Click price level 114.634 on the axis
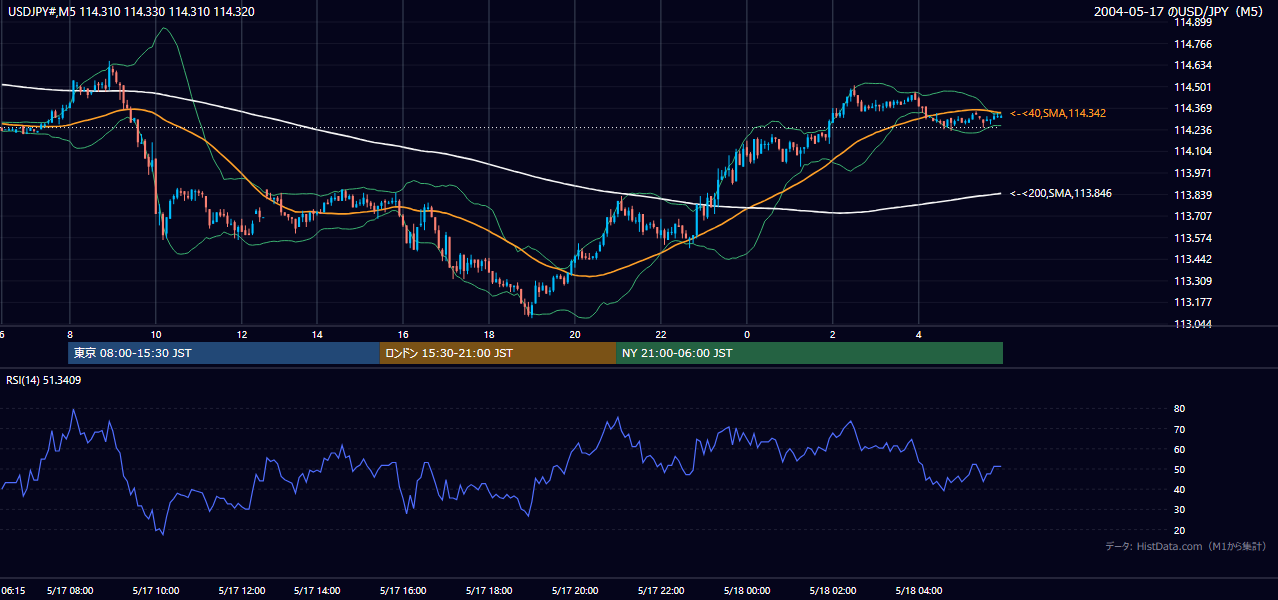The width and height of the screenshot is (1278, 600). click(x=1193, y=65)
